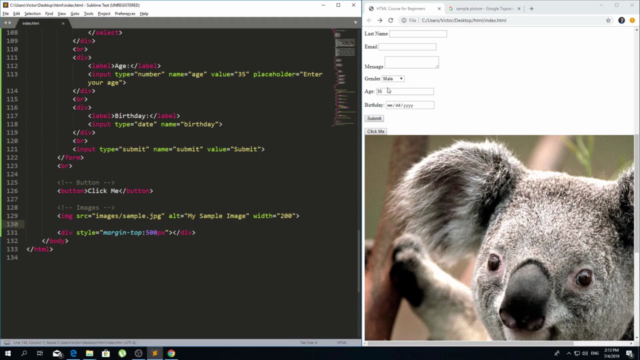The height and width of the screenshot is (360, 640).
Task: Click the line 126 button code
Action: click(105, 191)
